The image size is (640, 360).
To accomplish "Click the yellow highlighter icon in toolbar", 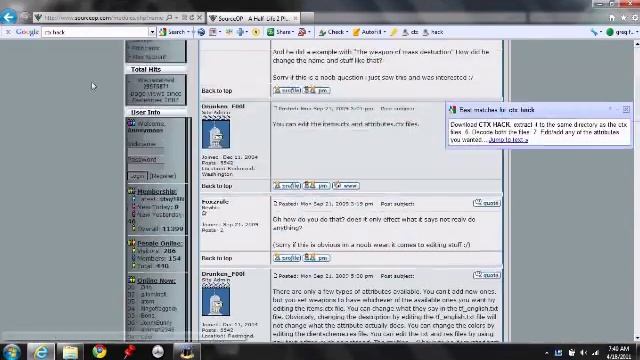I will pos(393,32).
